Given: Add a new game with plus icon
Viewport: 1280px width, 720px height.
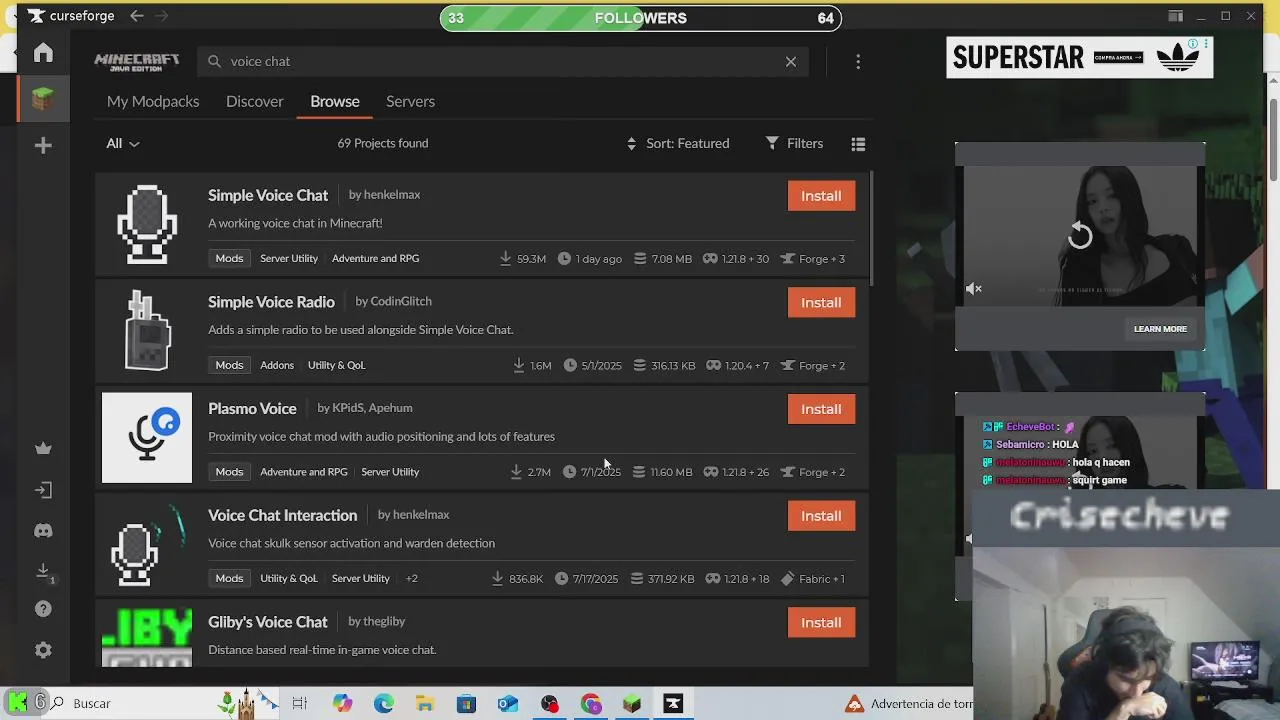Looking at the screenshot, I should pyautogui.click(x=43, y=146).
